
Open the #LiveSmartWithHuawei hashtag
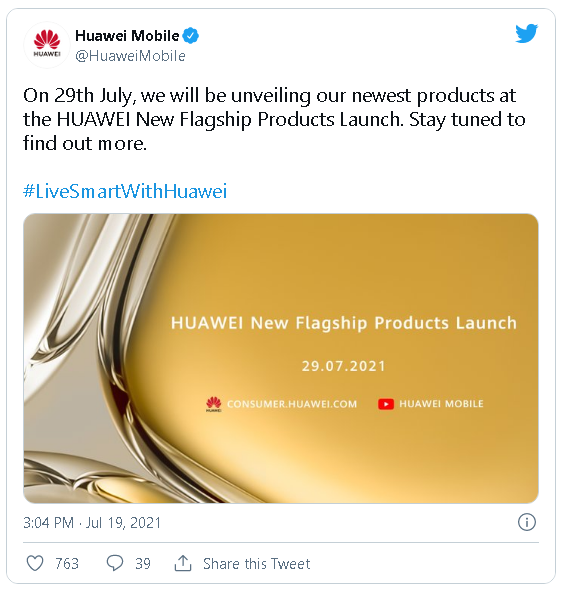(x=125, y=191)
